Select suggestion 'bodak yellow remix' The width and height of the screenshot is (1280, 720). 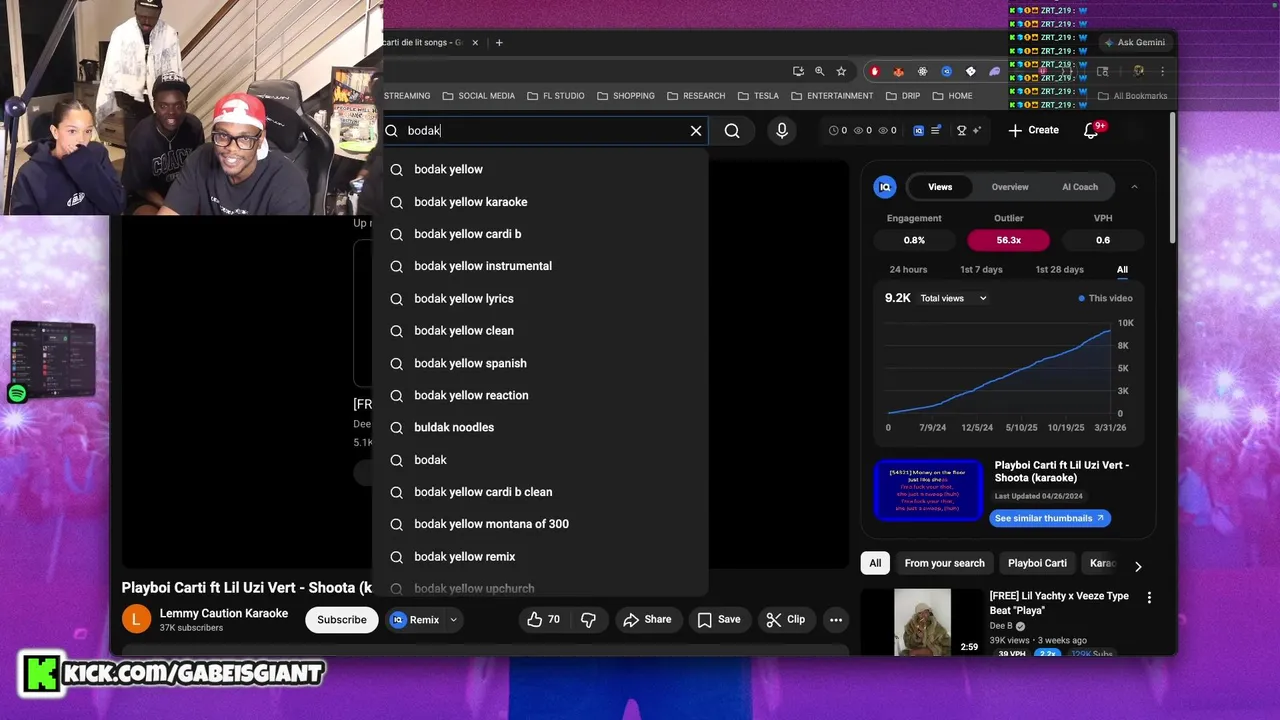pos(540,556)
